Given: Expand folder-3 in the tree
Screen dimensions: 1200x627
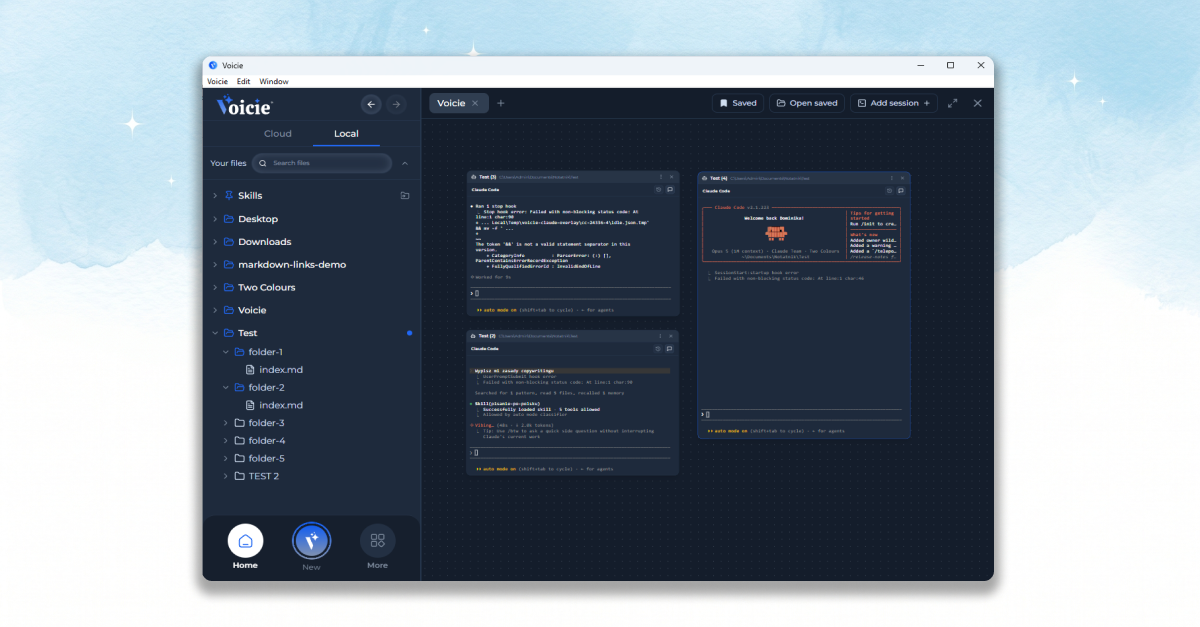Looking at the screenshot, I should pos(226,423).
